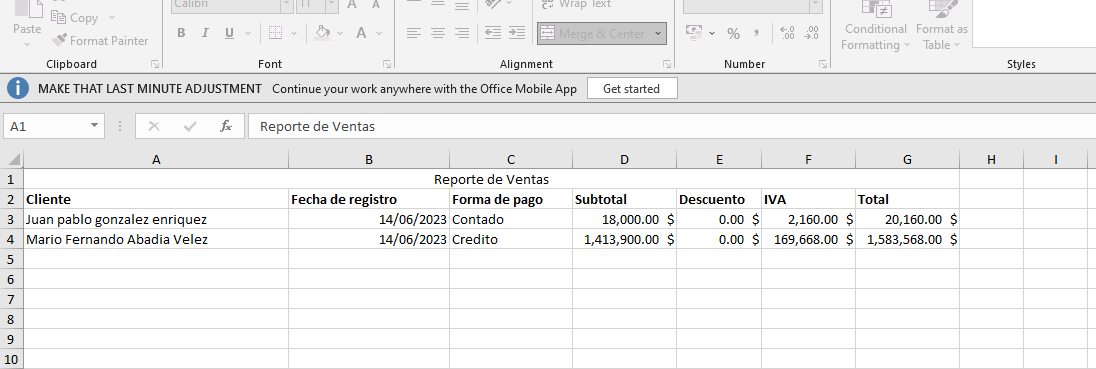
Task: Open Alignment settings dialog launcher
Action: click(667, 64)
